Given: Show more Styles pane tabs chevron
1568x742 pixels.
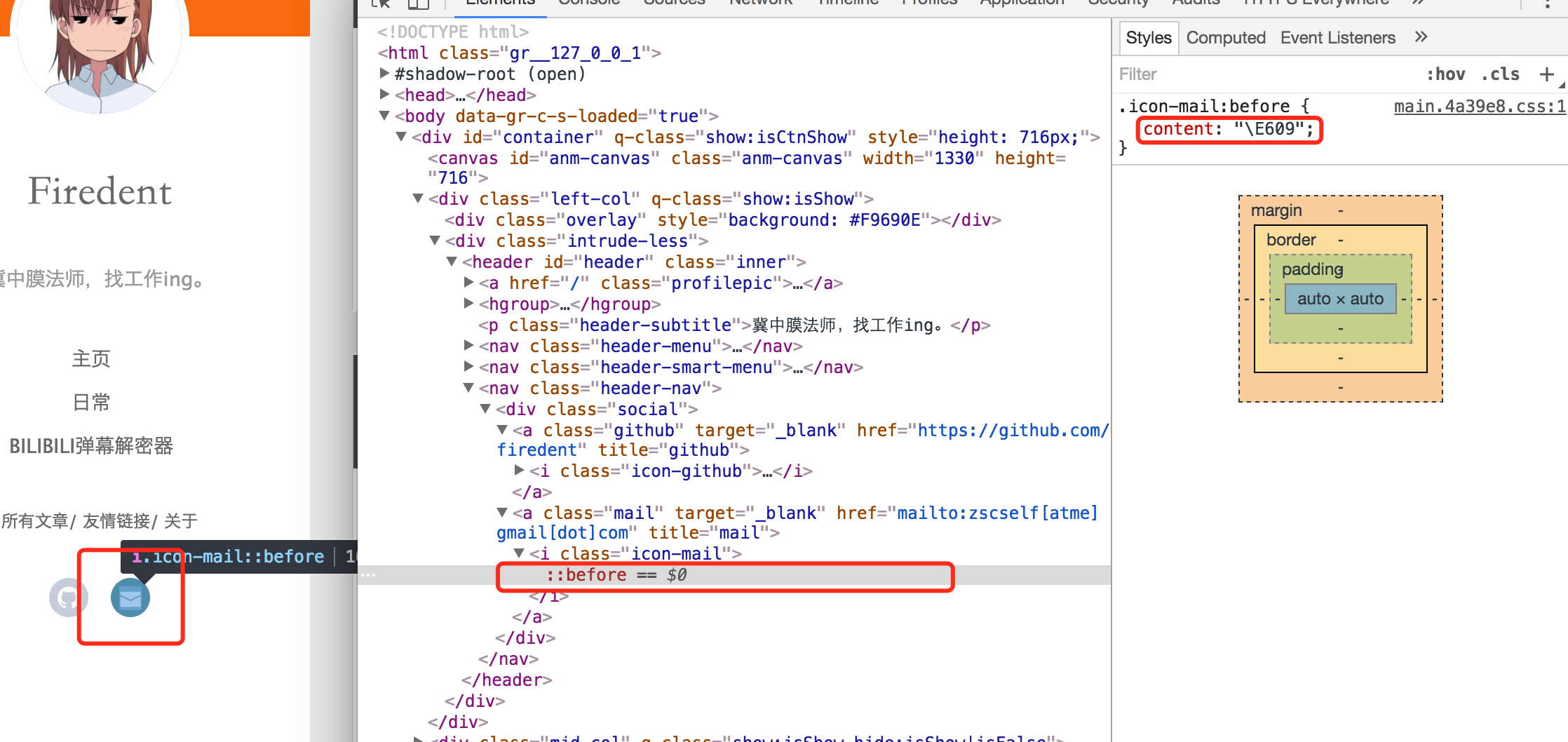Looking at the screenshot, I should pos(1421,37).
